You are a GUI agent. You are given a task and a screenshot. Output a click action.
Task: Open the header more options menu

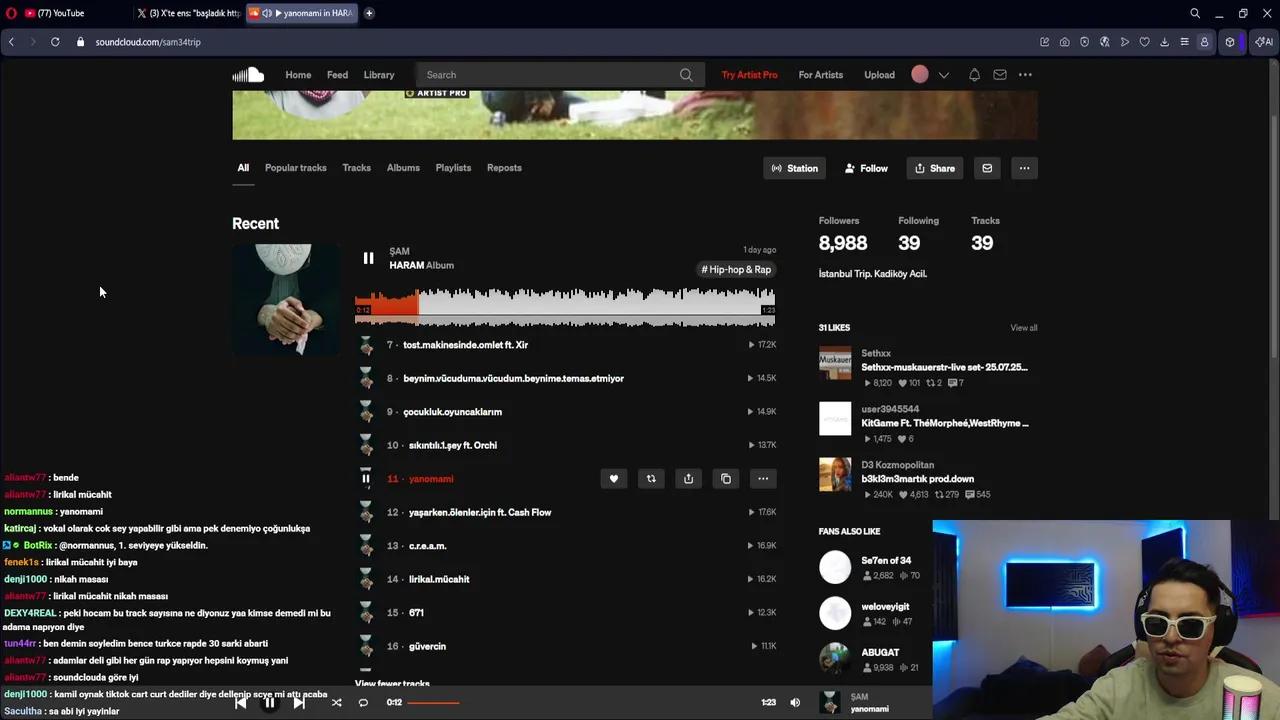[x=1025, y=75]
